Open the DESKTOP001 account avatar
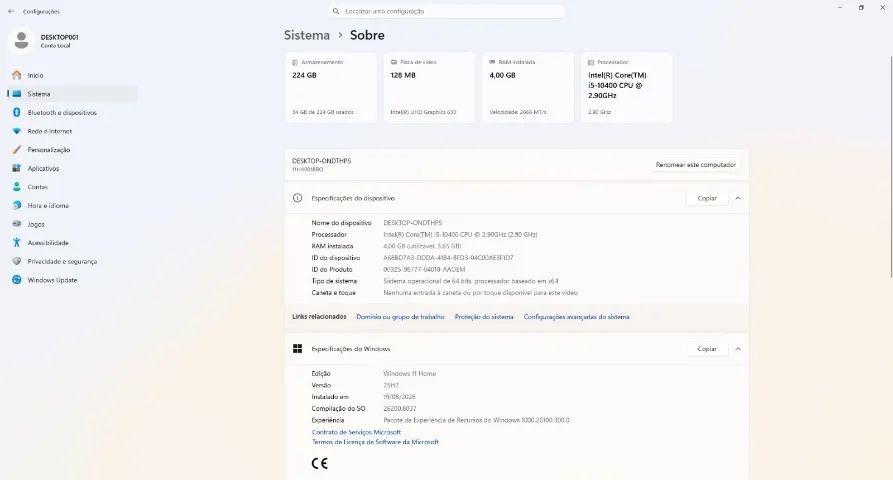The image size is (893, 480). [21, 40]
